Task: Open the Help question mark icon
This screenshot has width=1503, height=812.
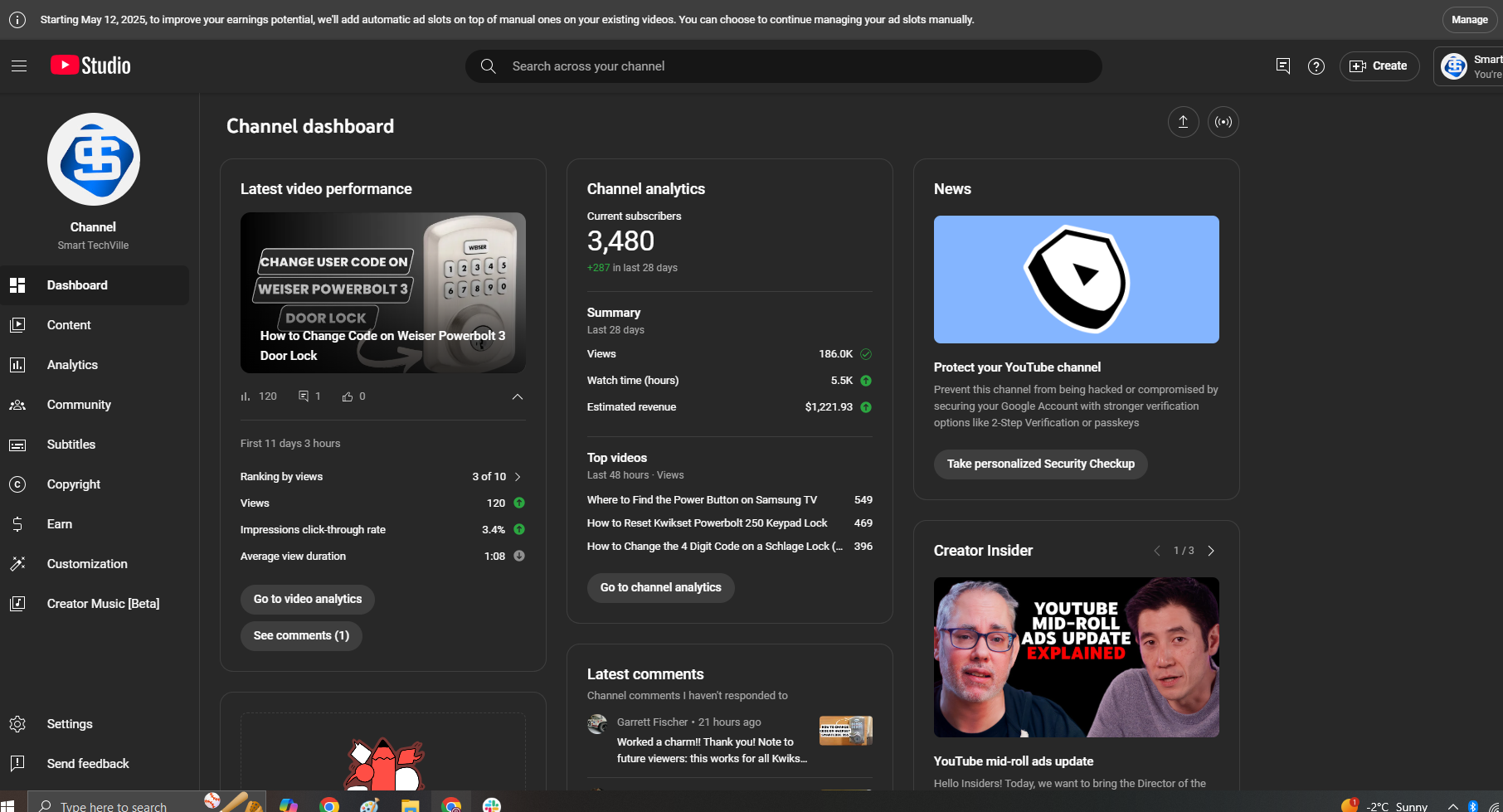Action: [x=1316, y=66]
